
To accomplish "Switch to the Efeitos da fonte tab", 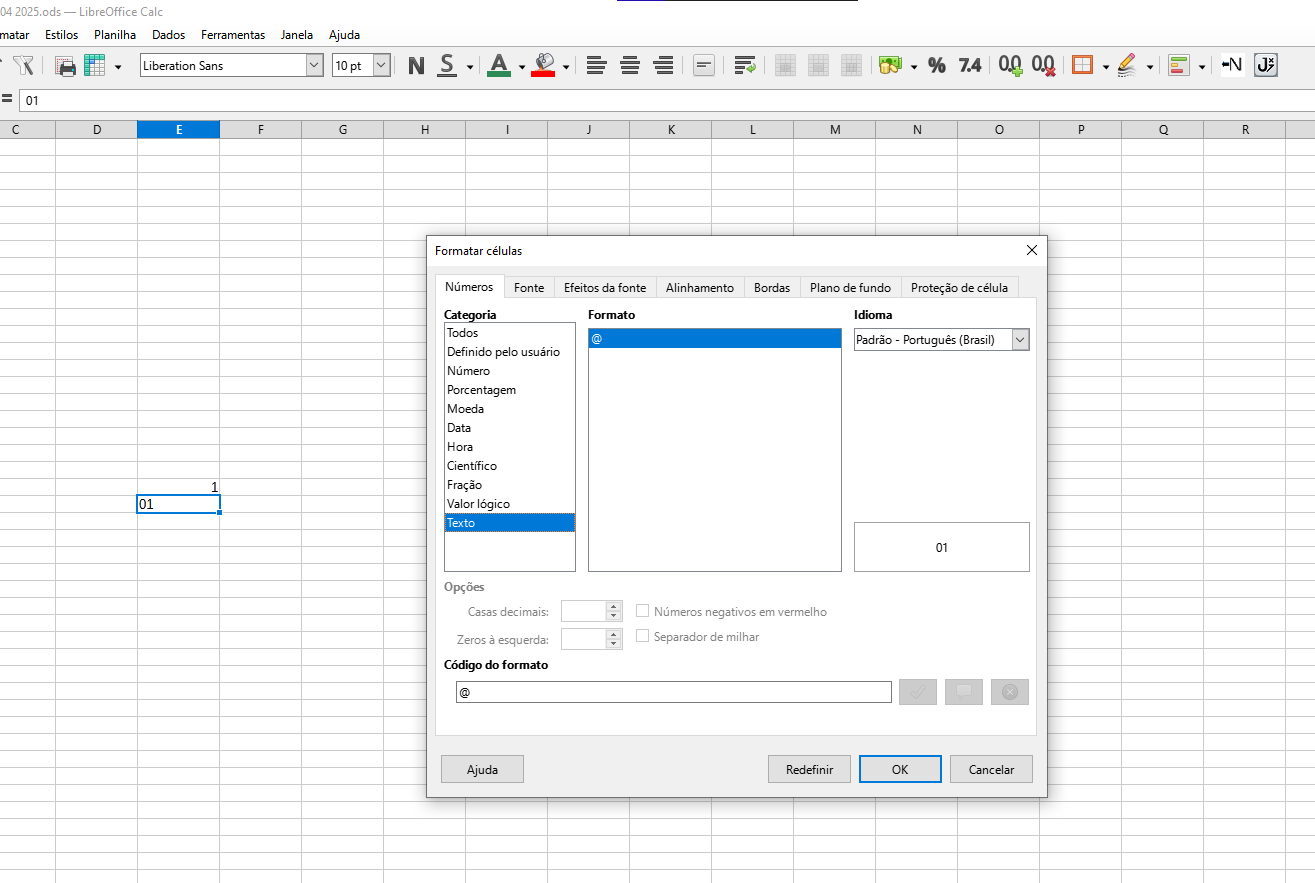I will [x=605, y=287].
